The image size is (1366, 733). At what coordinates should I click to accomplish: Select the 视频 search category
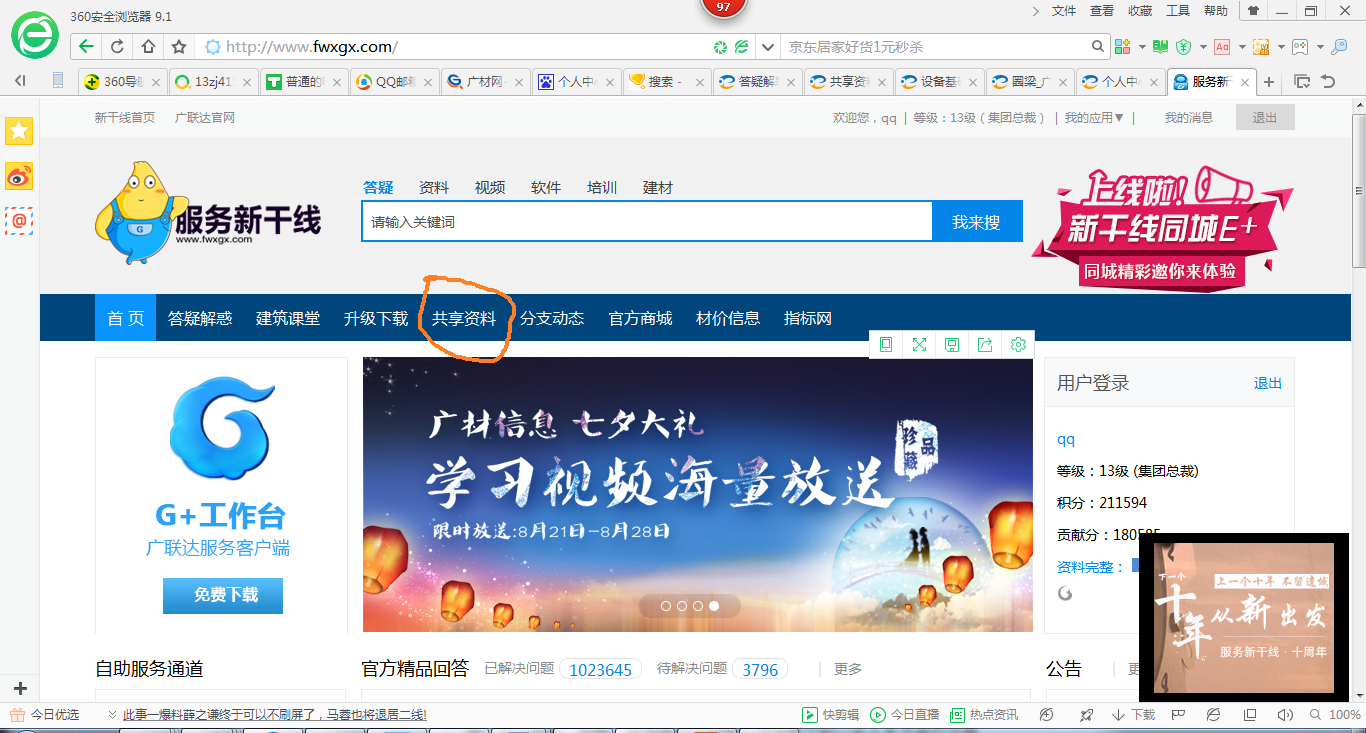click(x=490, y=187)
